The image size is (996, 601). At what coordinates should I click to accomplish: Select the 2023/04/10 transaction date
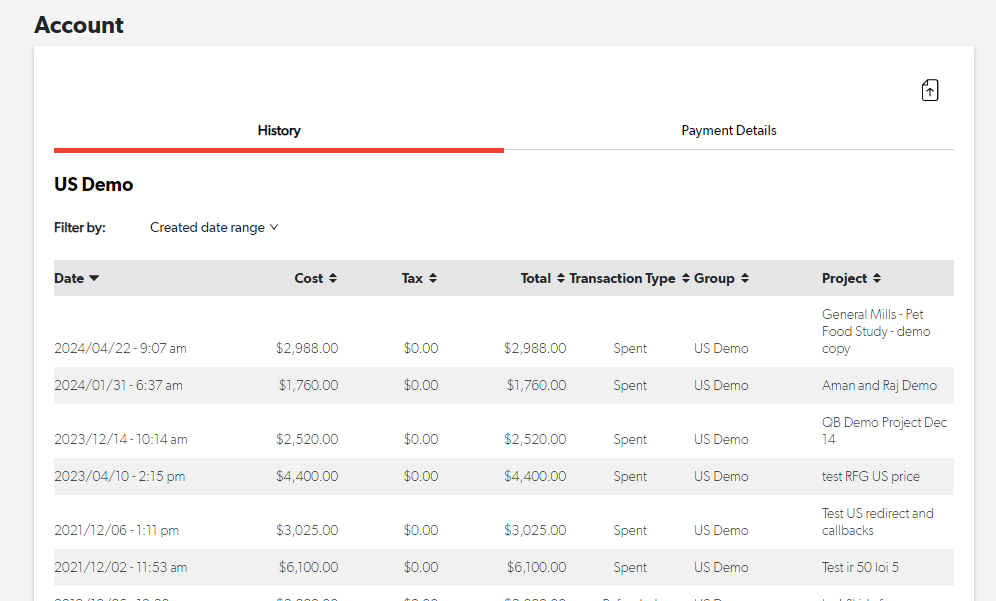(119, 476)
